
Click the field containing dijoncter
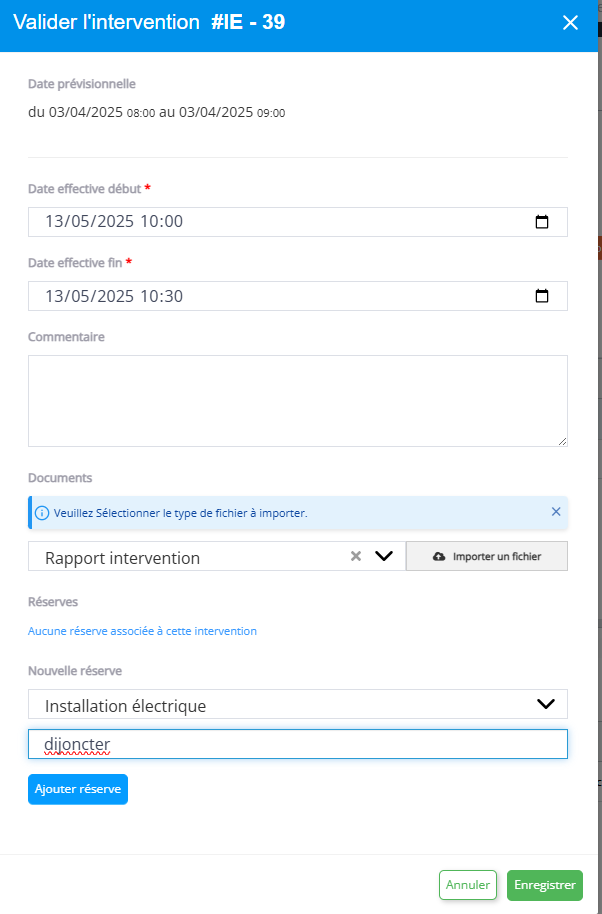click(298, 744)
